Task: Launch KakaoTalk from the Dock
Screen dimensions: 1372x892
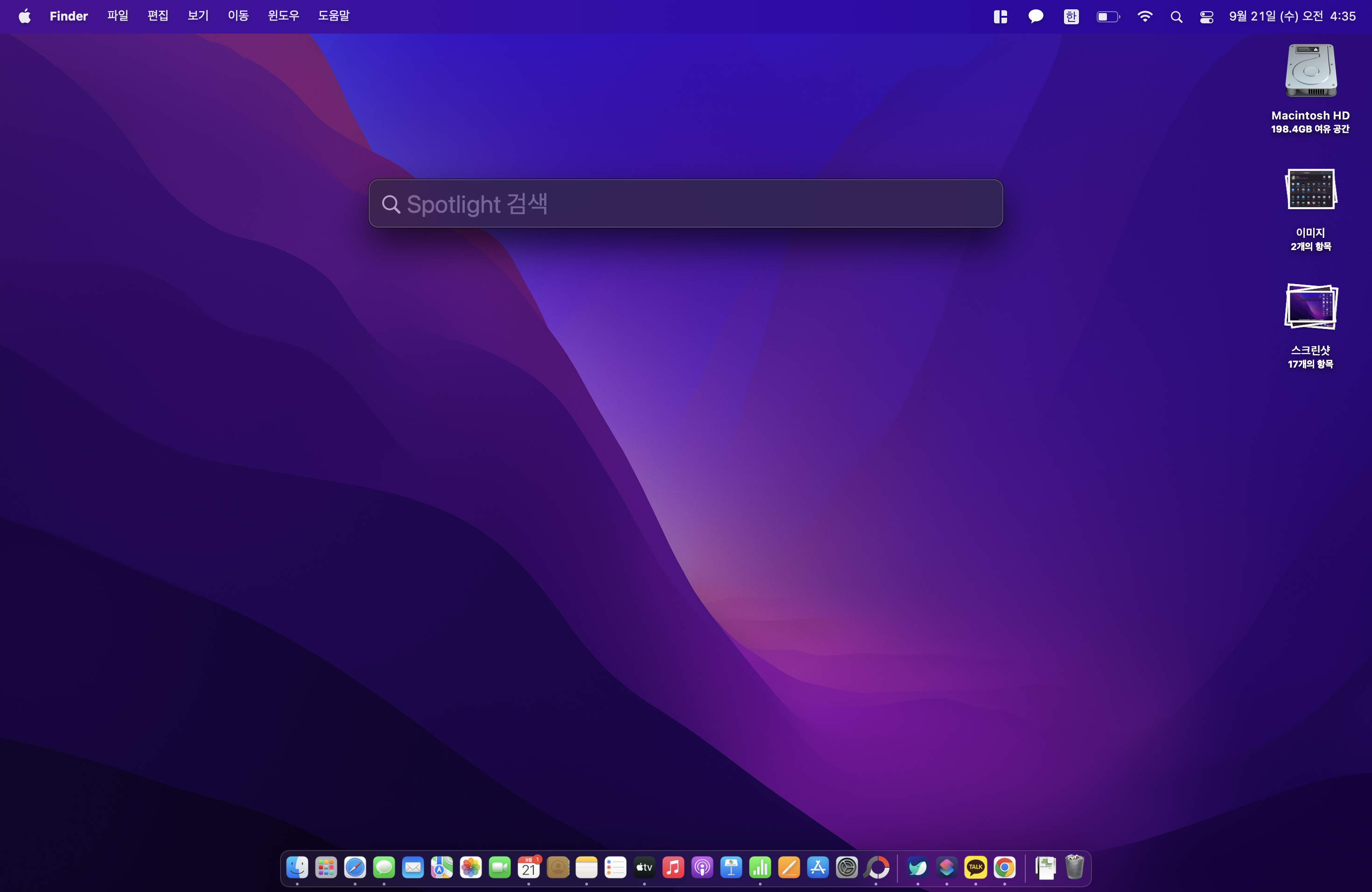Action: 975,867
